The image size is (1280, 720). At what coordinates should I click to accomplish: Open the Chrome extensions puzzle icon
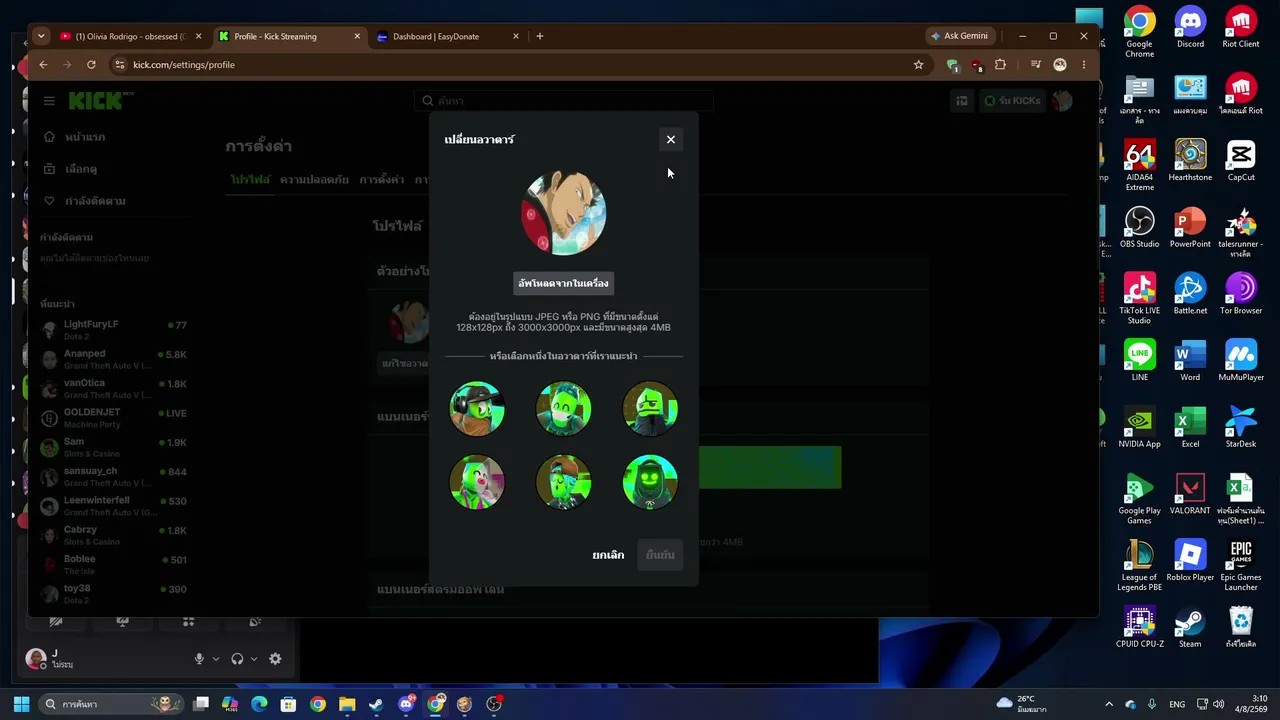pyautogui.click(x=1000, y=65)
